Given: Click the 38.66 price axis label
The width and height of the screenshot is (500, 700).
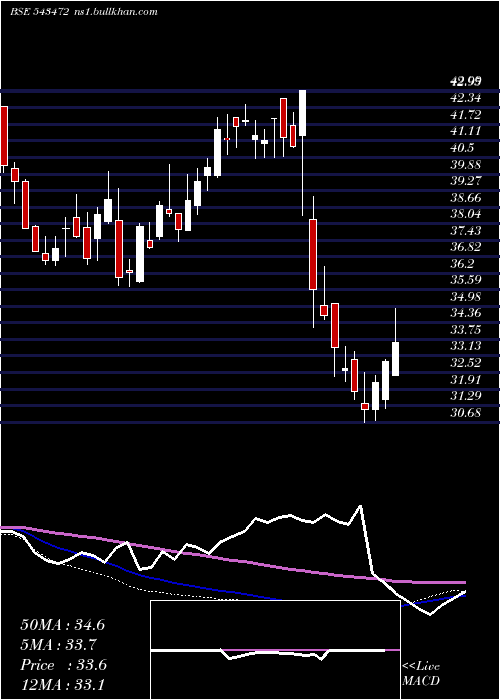Looking at the screenshot, I should [x=465, y=198].
